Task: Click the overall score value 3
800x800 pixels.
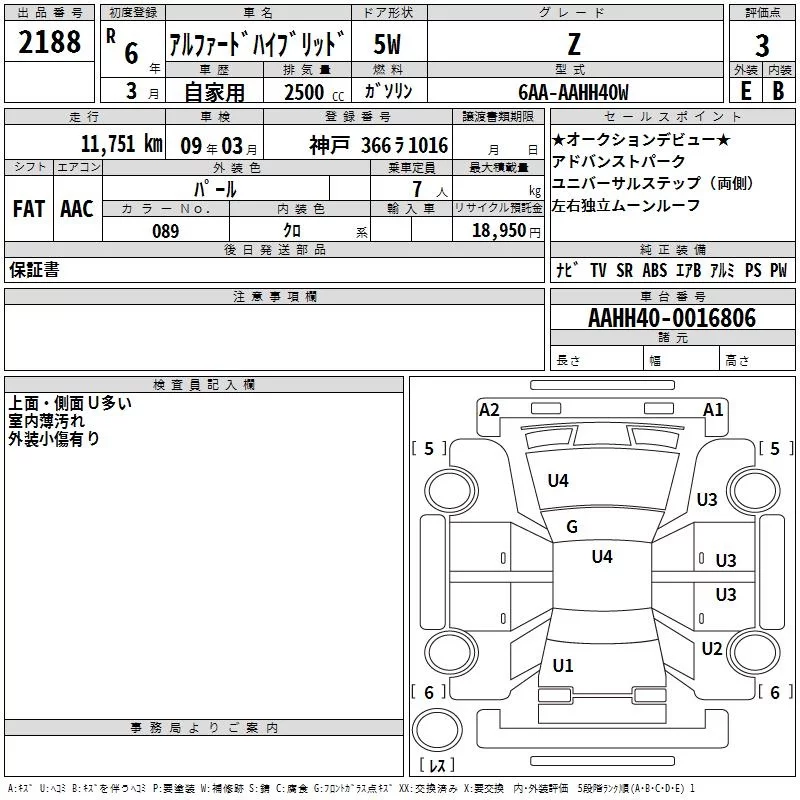Action: (x=762, y=45)
